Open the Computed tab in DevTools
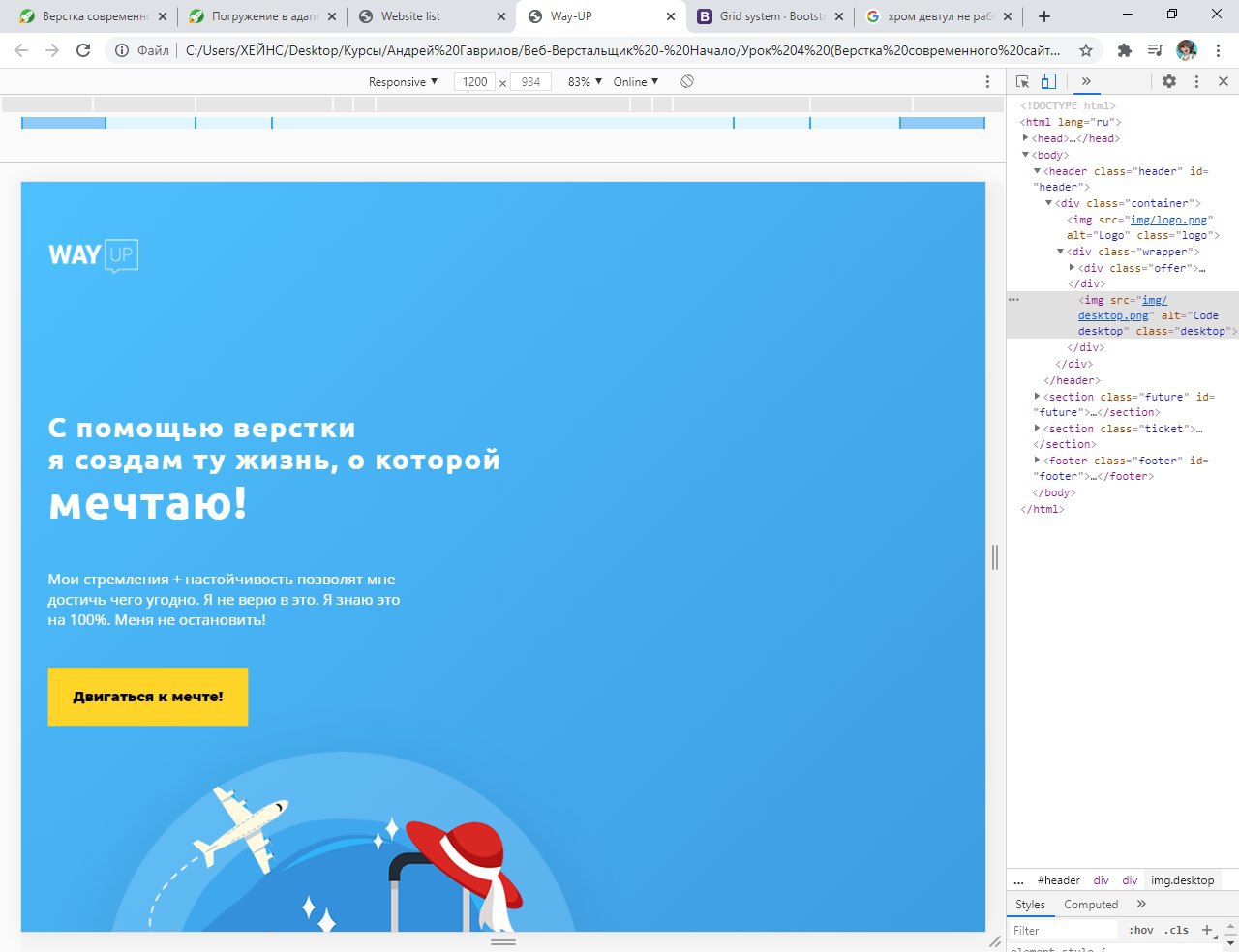 point(1091,905)
